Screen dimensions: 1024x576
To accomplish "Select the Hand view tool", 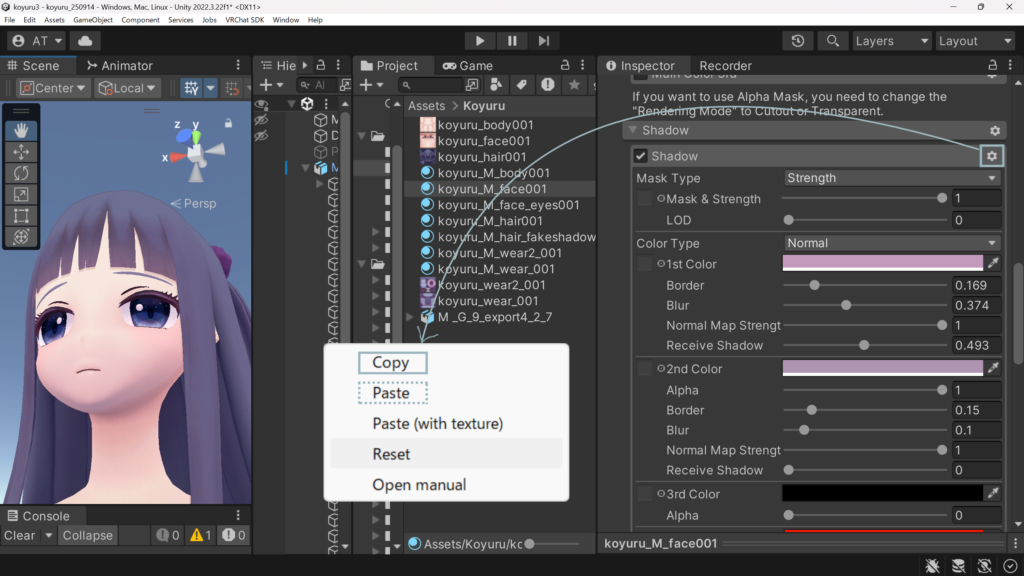I will click(21, 130).
